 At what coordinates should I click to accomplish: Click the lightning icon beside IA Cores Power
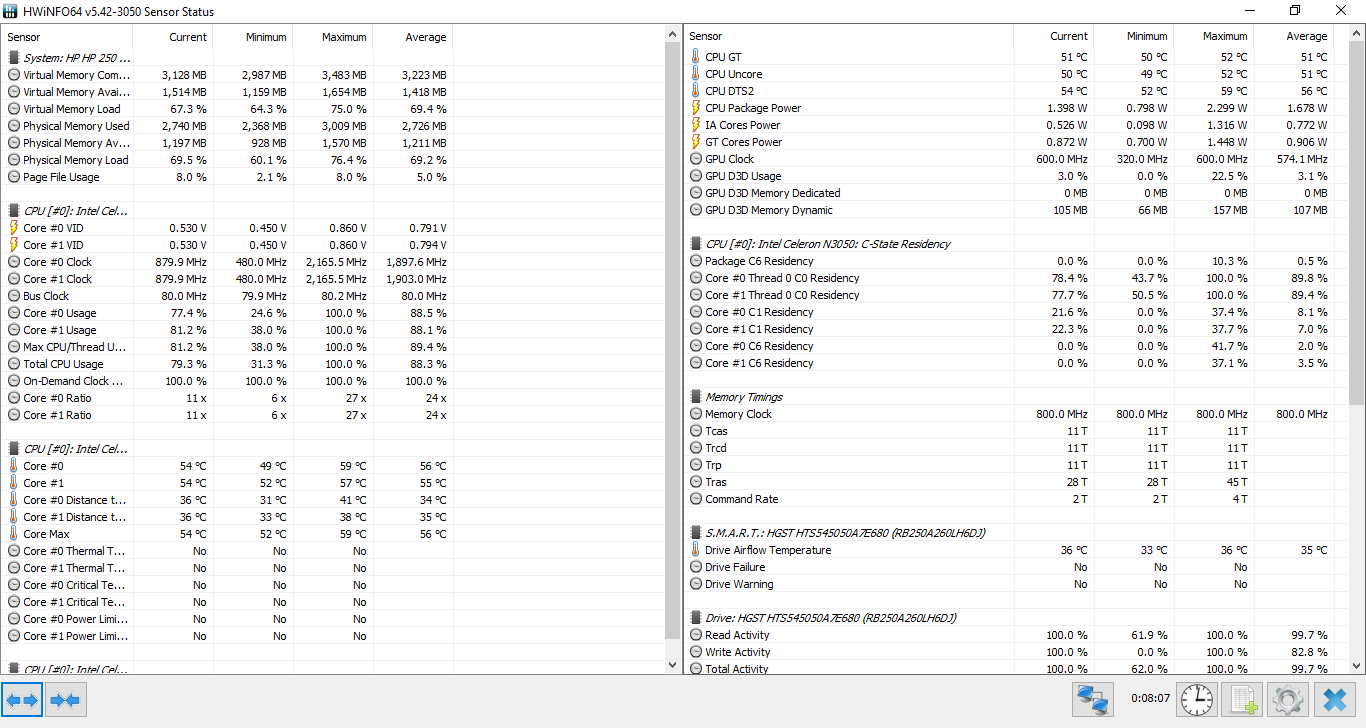[x=696, y=125]
